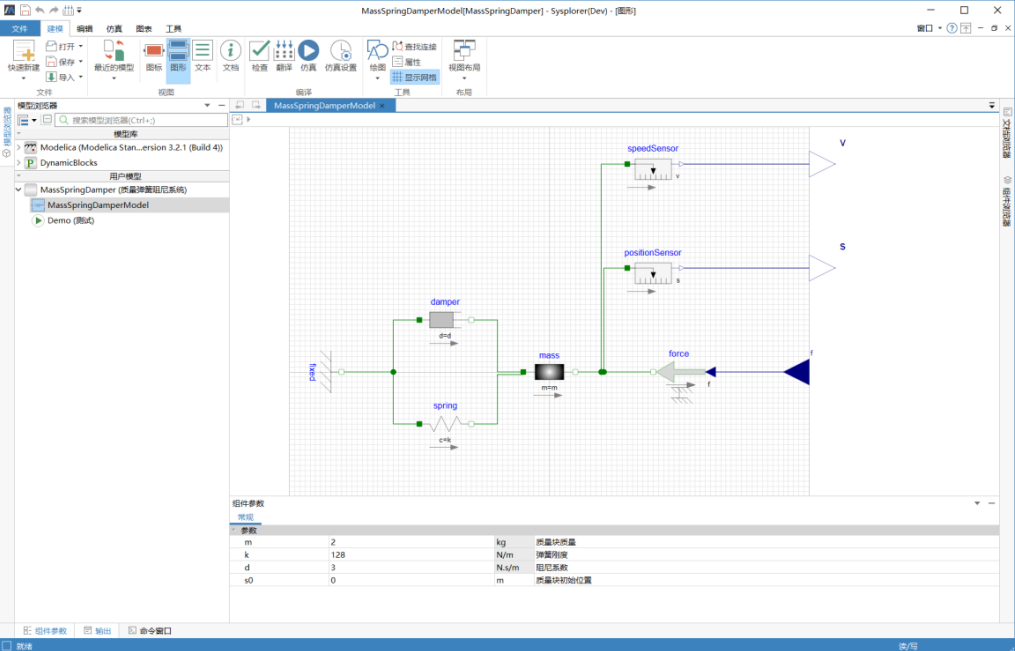This screenshot has width=1015, height=651.
Task: Expand the 打开 dropdown arrow
Action: (81, 46)
